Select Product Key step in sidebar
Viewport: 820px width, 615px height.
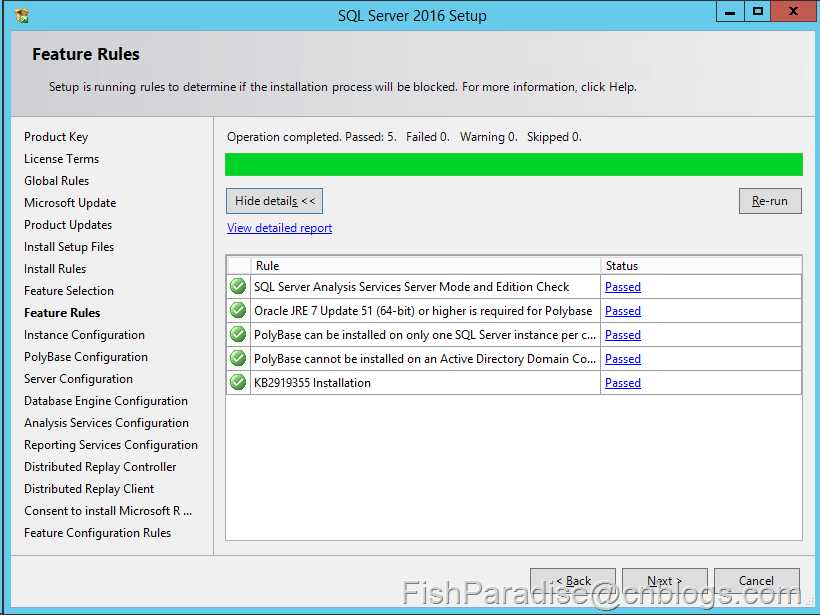[56, 137]
